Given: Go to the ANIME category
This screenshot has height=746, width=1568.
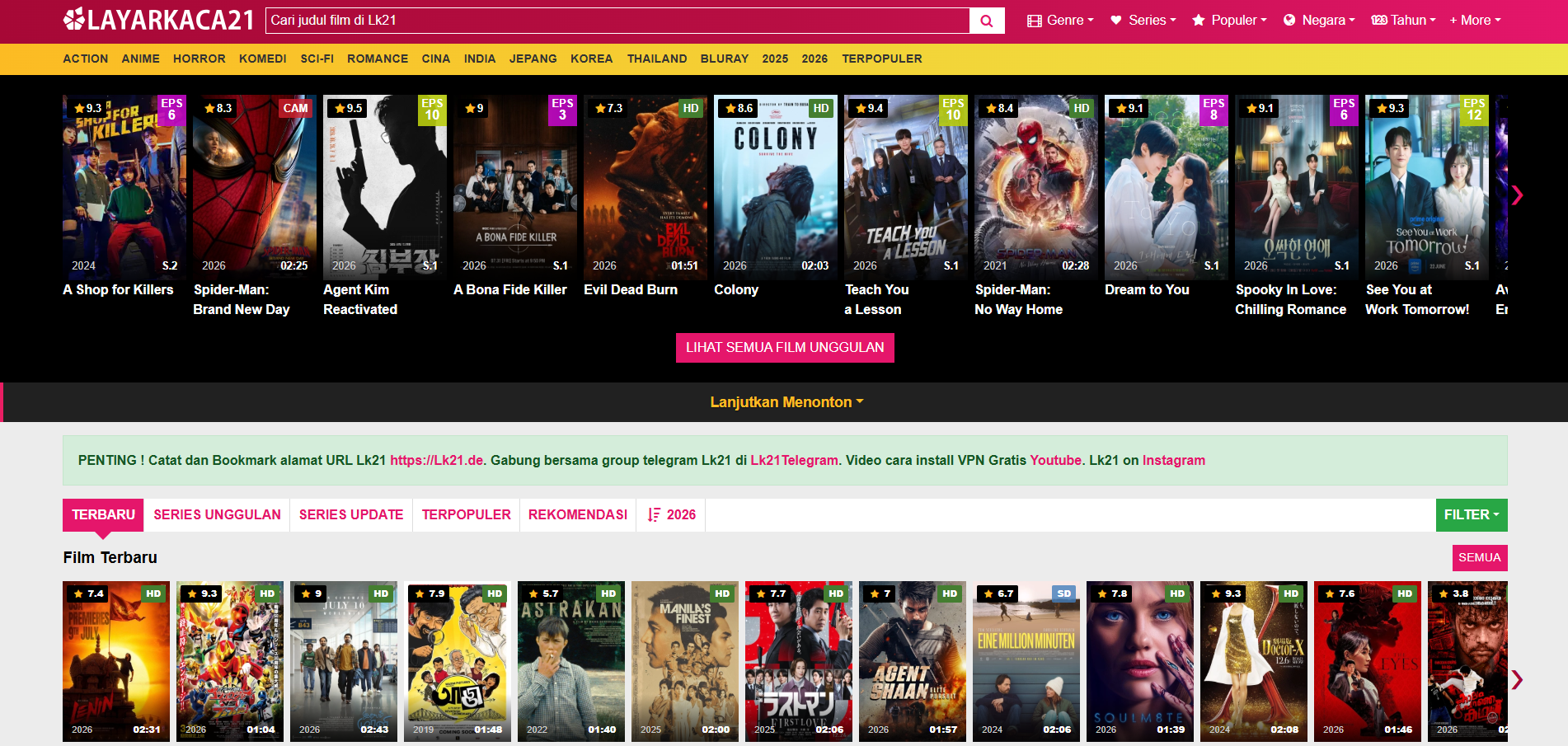Looking at the screenshot, I should (x=141, y=59).
